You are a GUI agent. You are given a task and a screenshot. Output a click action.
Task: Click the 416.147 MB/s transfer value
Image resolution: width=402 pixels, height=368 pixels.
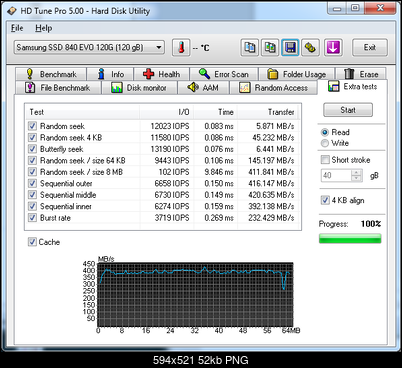click(x=271, y=183)
